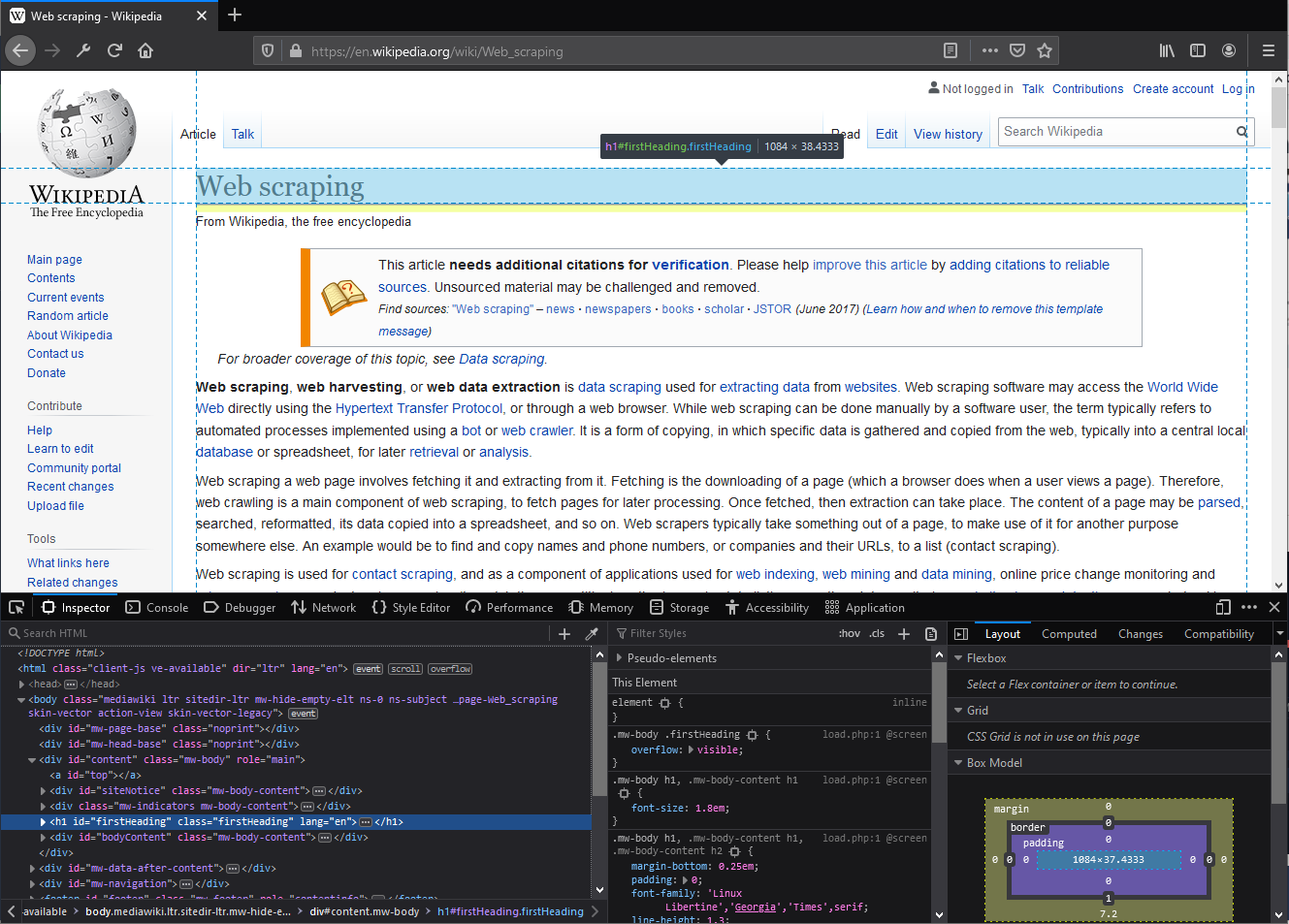Toggle reader view for this article
This screenshot has height=924, width=1289.
951,50
